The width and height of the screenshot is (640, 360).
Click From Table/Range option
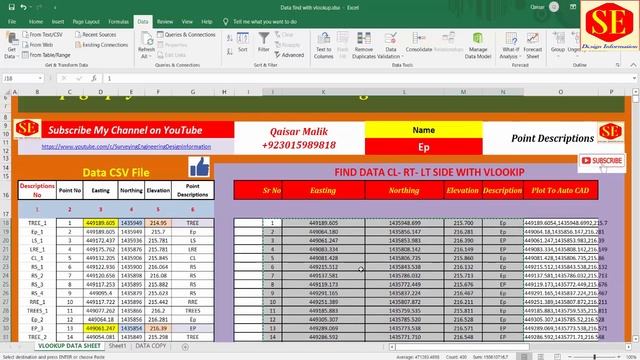pyautogui.click(x=46, y=55)
